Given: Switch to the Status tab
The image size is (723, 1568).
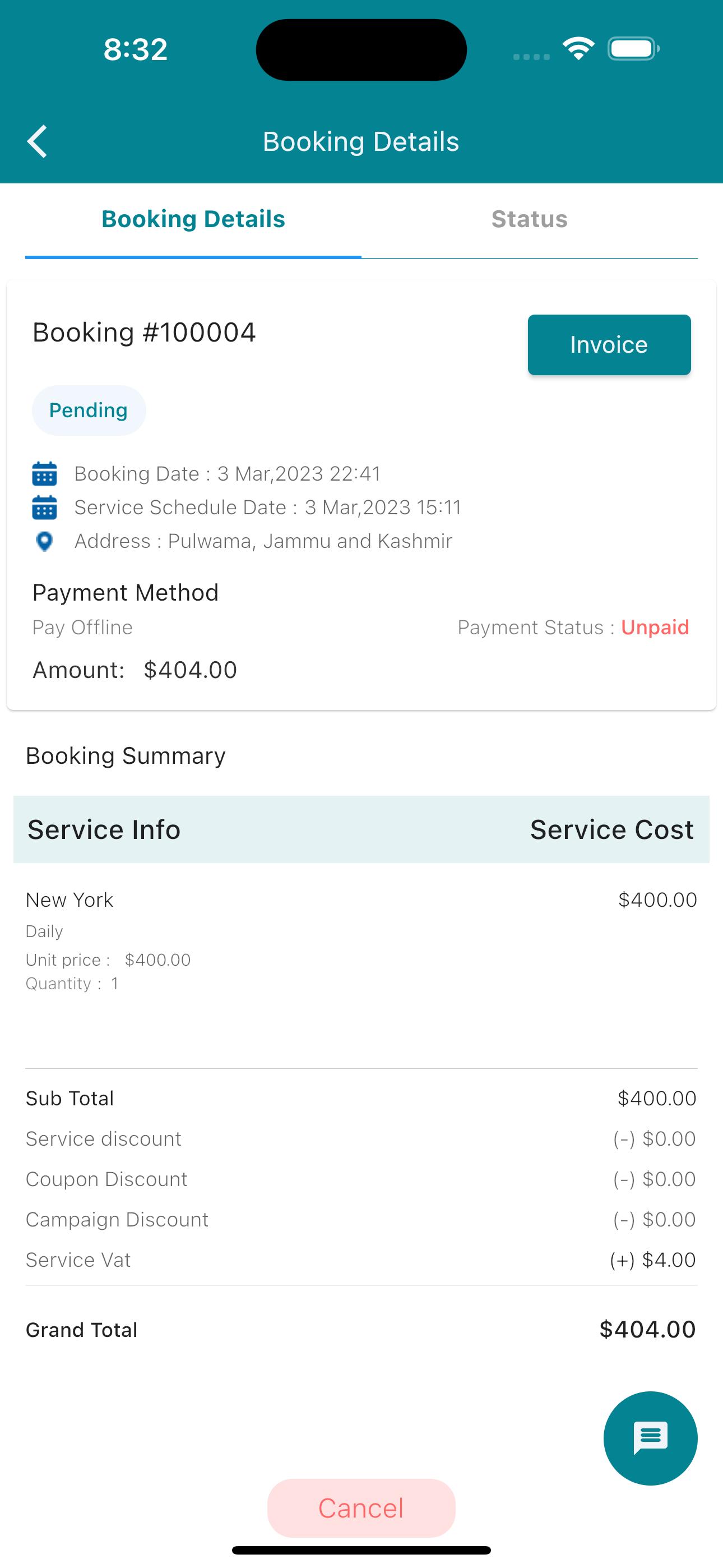Looking at the screenshot, I should [530, 219].
